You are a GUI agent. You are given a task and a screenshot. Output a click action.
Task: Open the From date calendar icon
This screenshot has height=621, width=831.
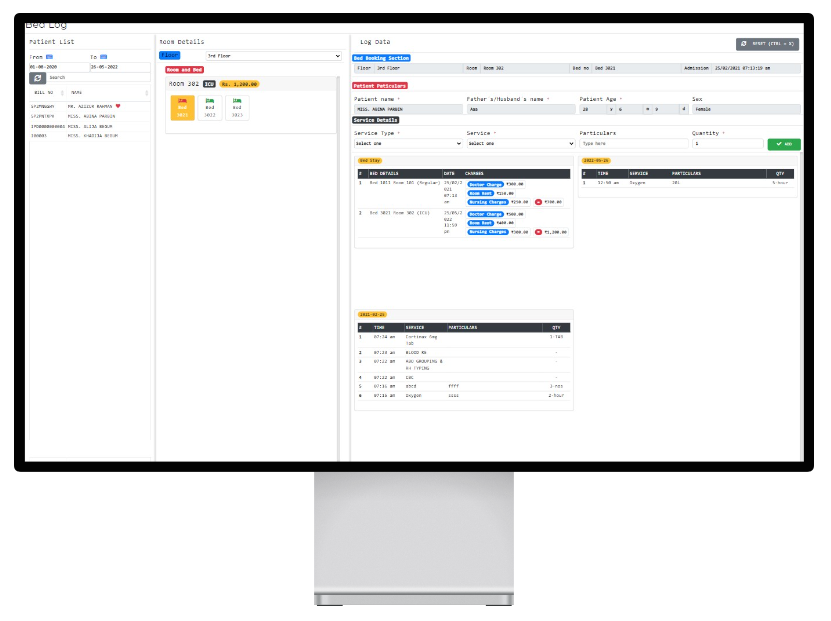pyautogui.click(x=48, y=57)
